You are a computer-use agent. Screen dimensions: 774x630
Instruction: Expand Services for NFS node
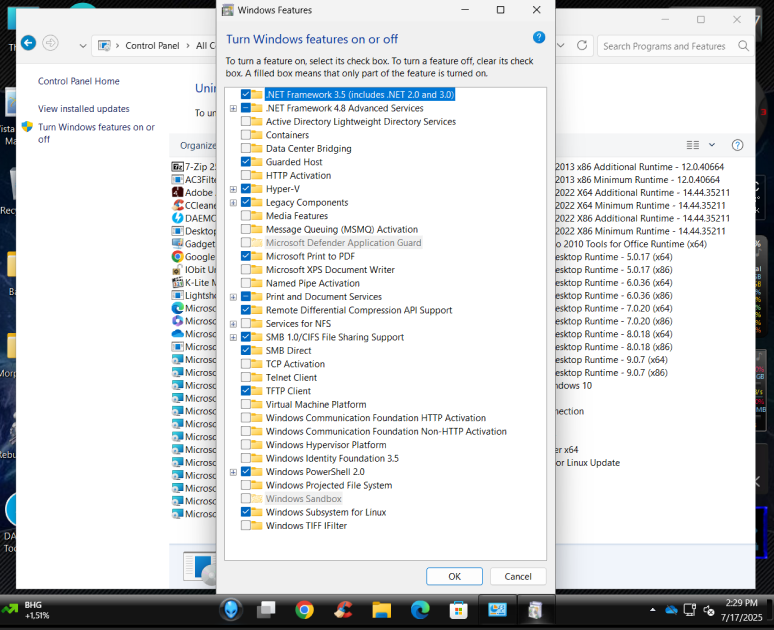coord(233,324)
